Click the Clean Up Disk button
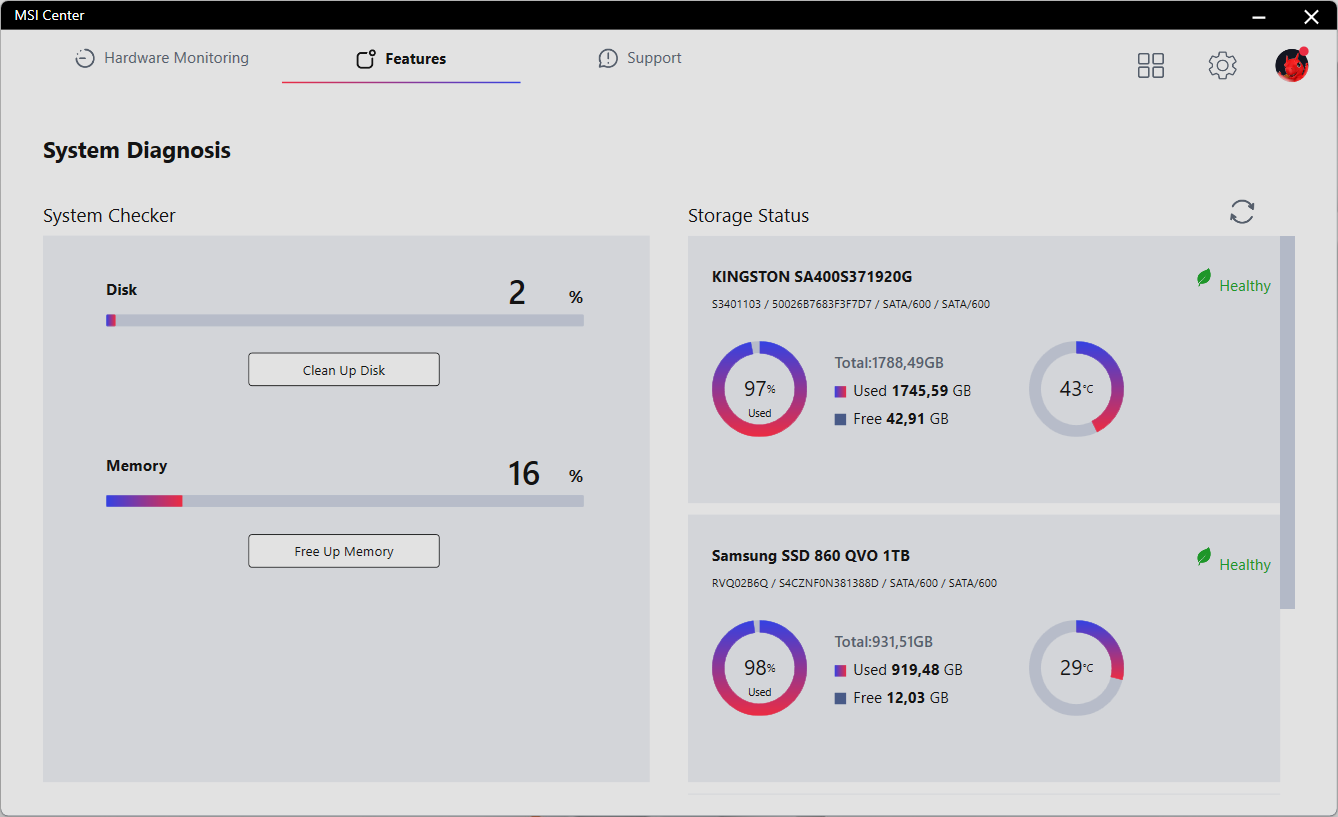1338x817 pixels. 344,370
